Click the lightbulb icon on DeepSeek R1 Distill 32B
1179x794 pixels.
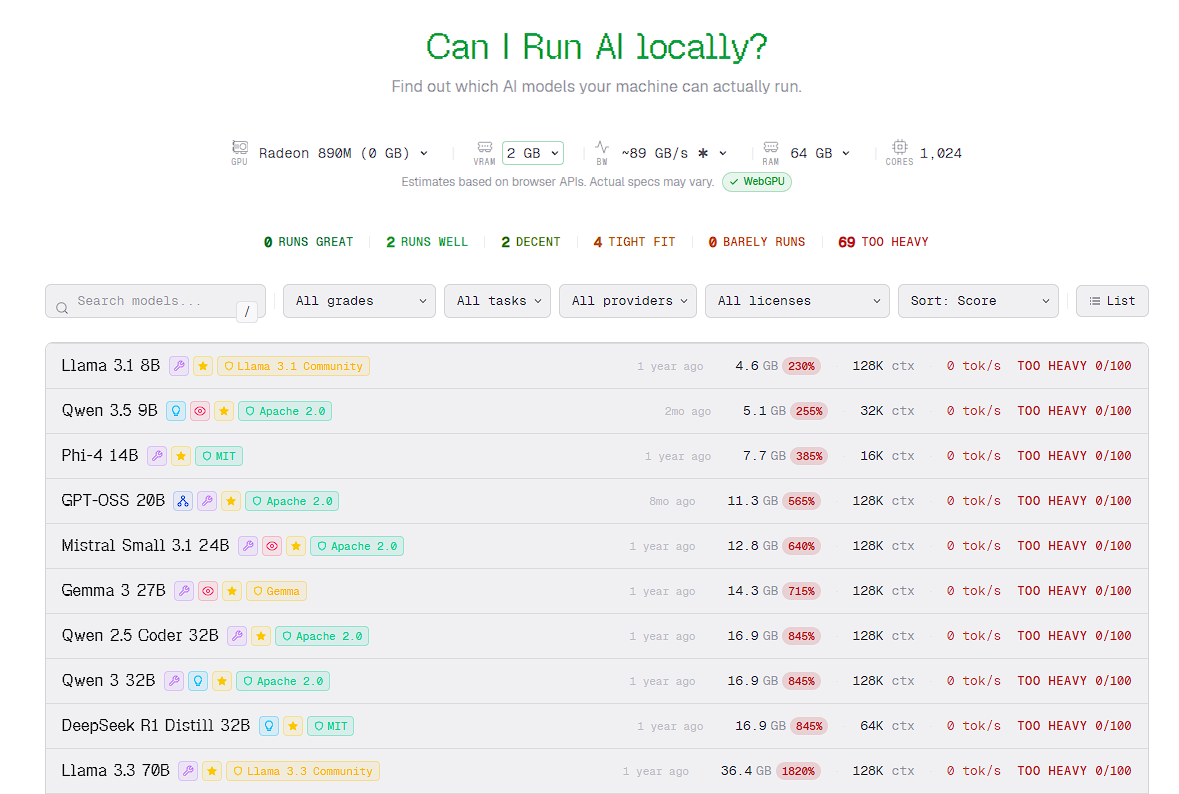pos(269,727)
